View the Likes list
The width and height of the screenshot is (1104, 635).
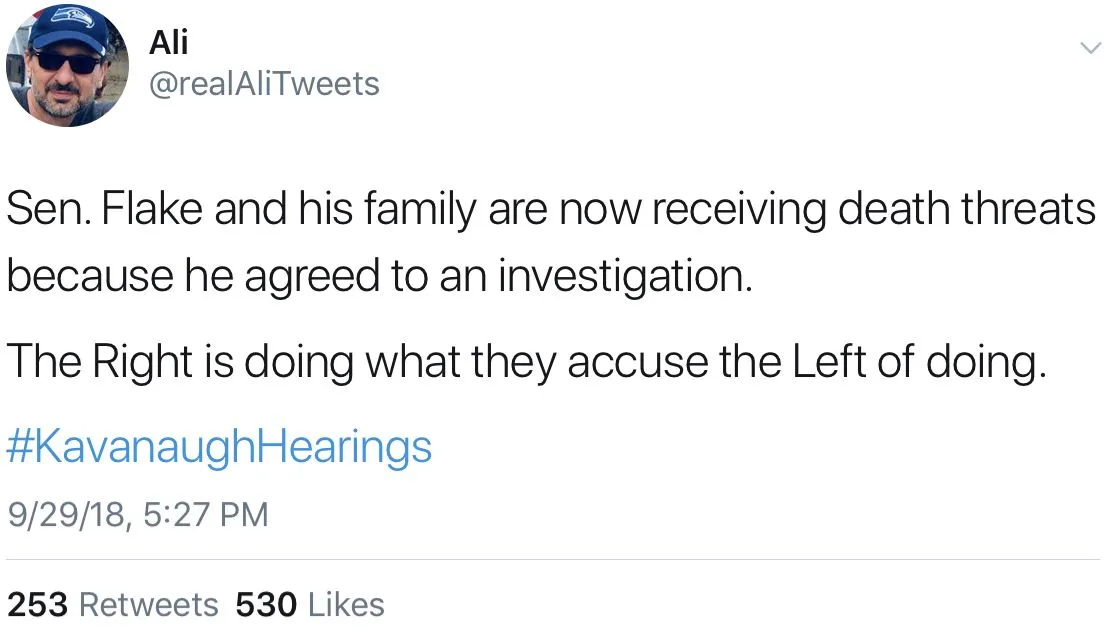click(345, 604)
